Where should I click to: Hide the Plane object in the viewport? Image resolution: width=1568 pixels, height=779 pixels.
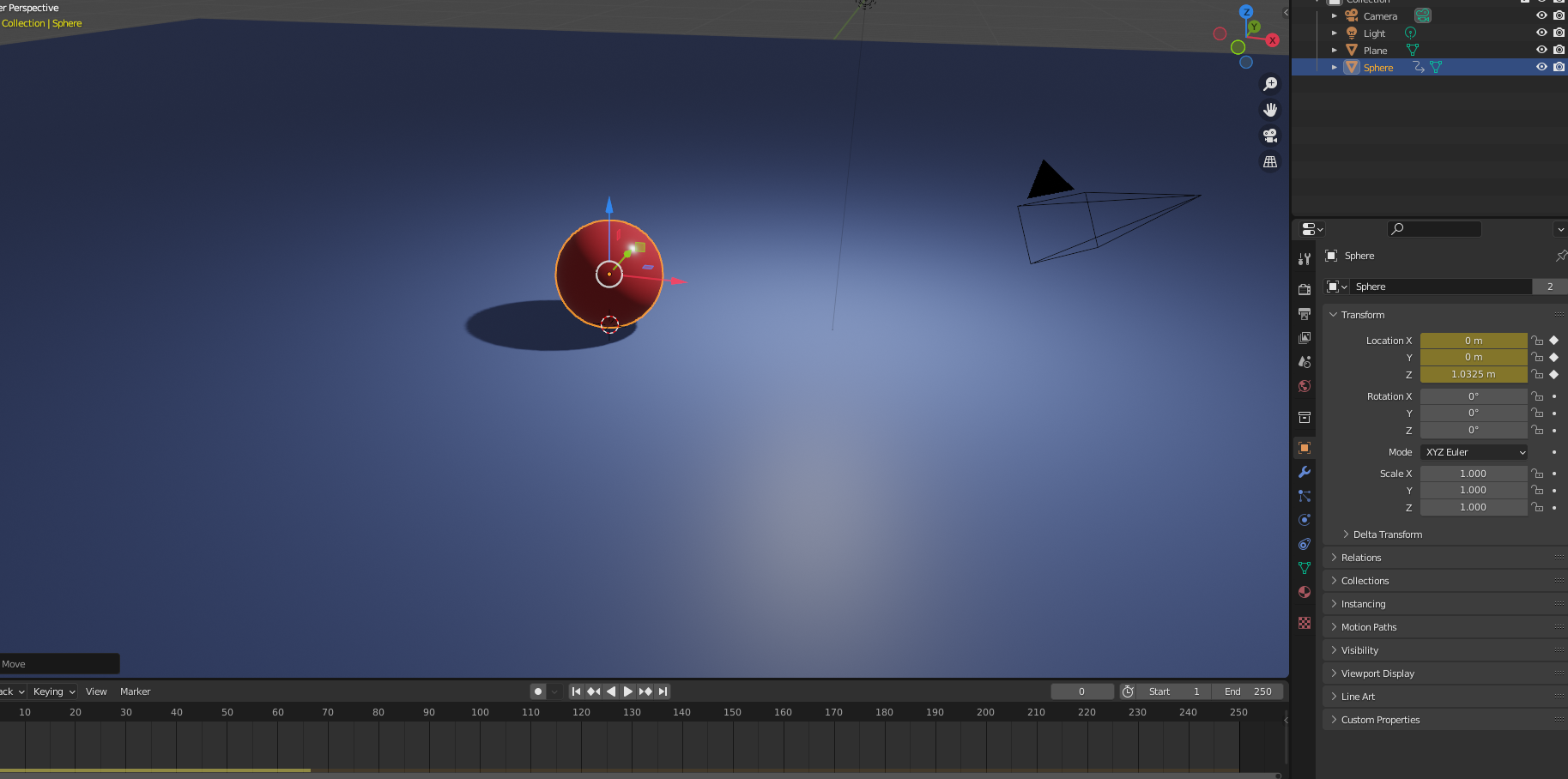tap(1541, 50)
